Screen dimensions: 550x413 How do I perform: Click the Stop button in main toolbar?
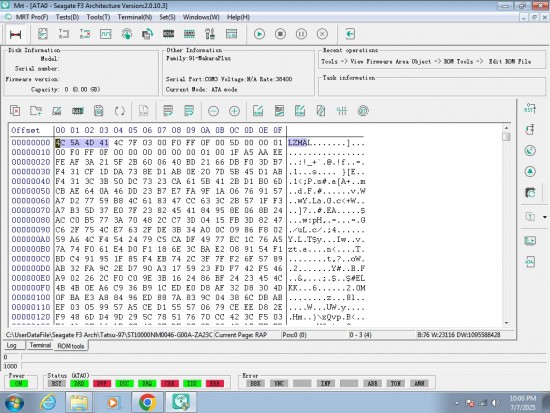(x=280, y=34)
